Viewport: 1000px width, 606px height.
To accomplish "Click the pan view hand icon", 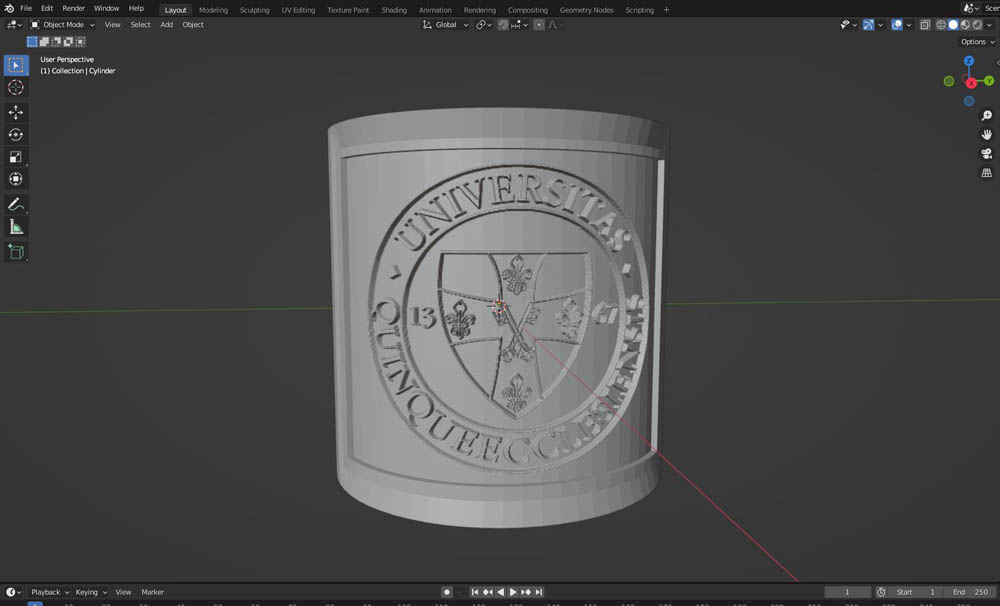I will [987, 135].
